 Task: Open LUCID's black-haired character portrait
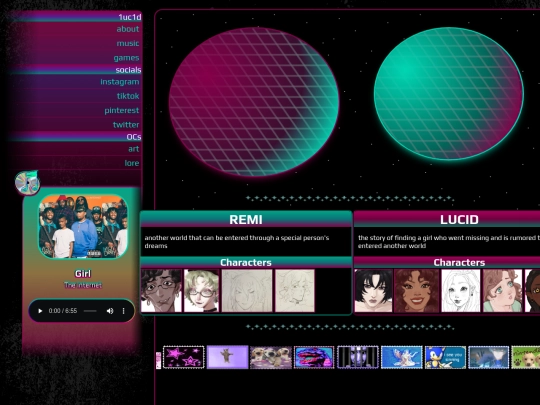pyautogui.click(x=374, y=291)
